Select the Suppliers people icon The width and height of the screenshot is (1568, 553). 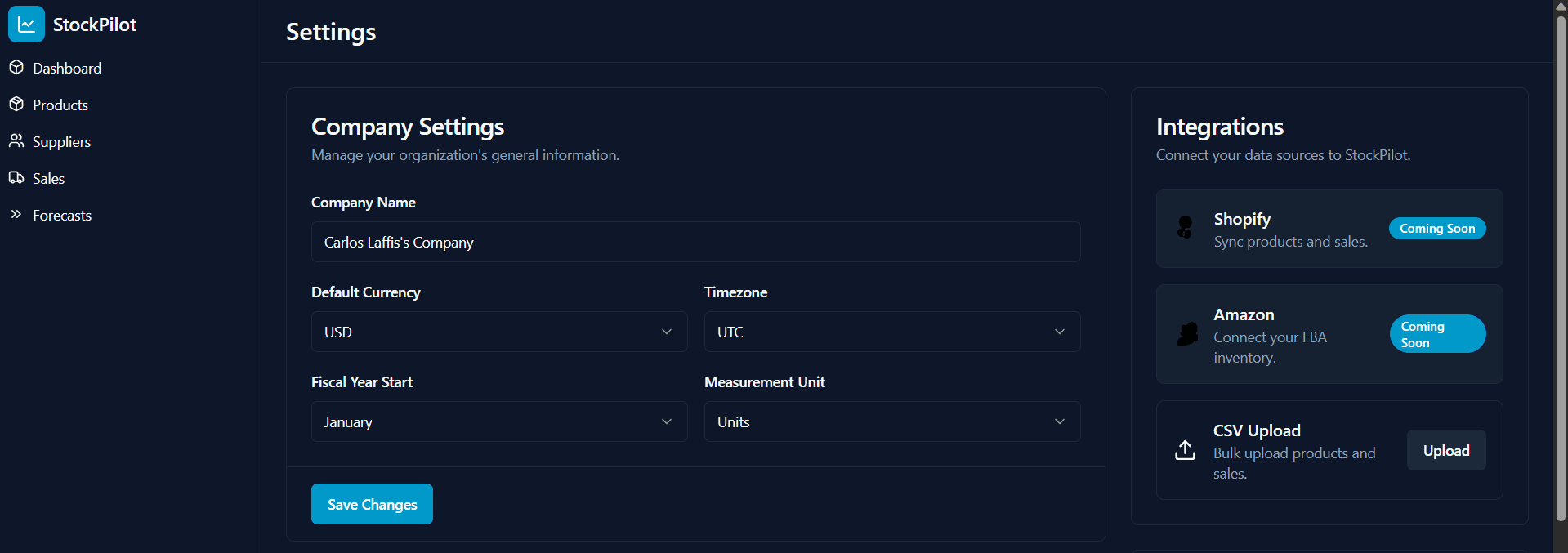point(16,140)
